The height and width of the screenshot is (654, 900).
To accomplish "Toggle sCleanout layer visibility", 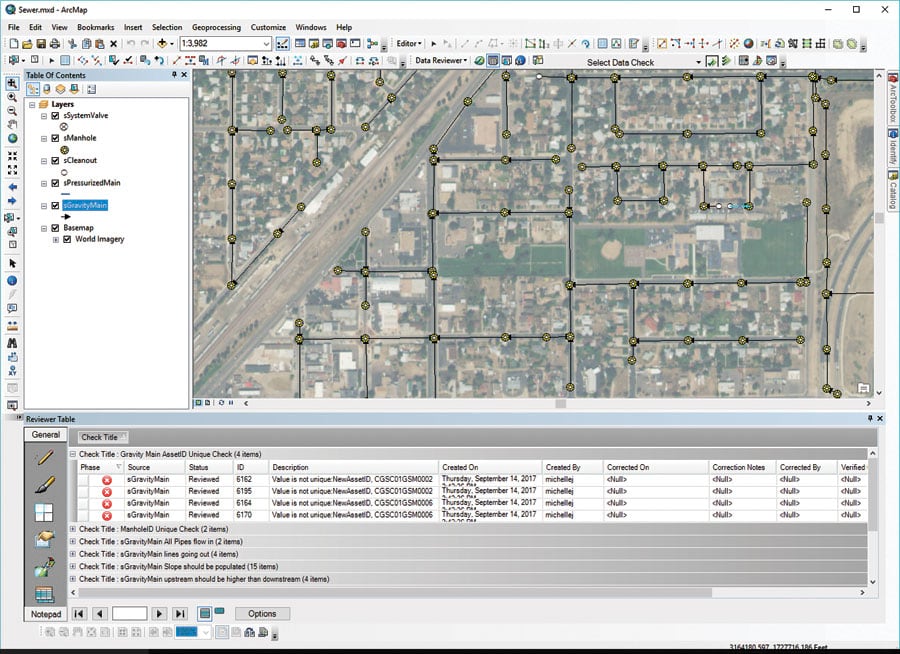I will point(56,160).
